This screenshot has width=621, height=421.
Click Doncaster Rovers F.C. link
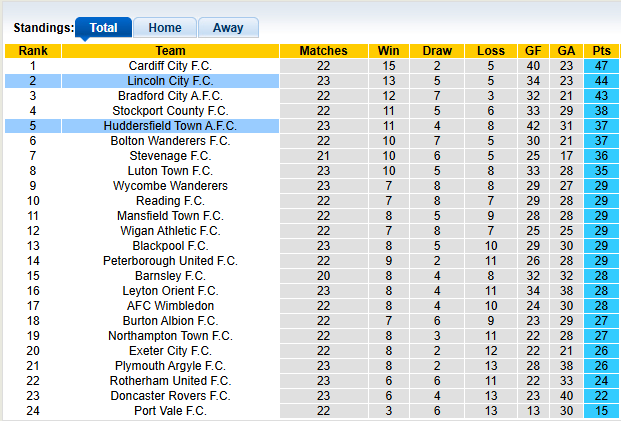click(x=170, y=396)
